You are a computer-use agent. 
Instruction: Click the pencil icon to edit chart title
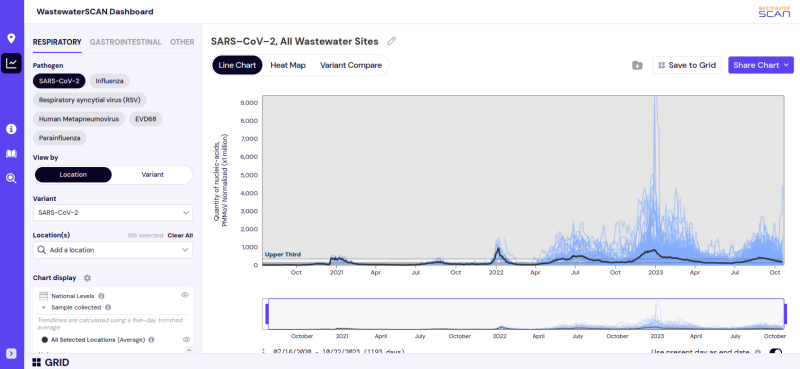(391, 41)
